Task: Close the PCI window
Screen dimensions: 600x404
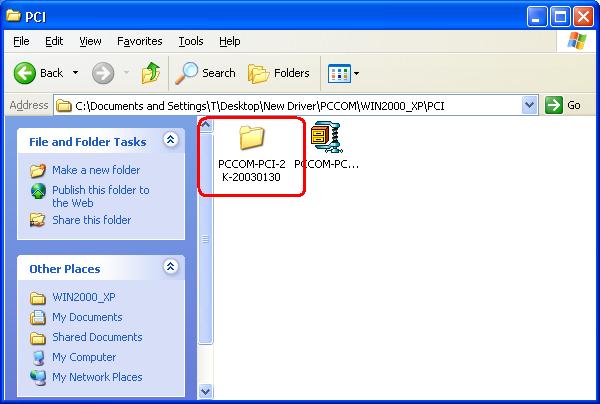Action: coord(584,17)
